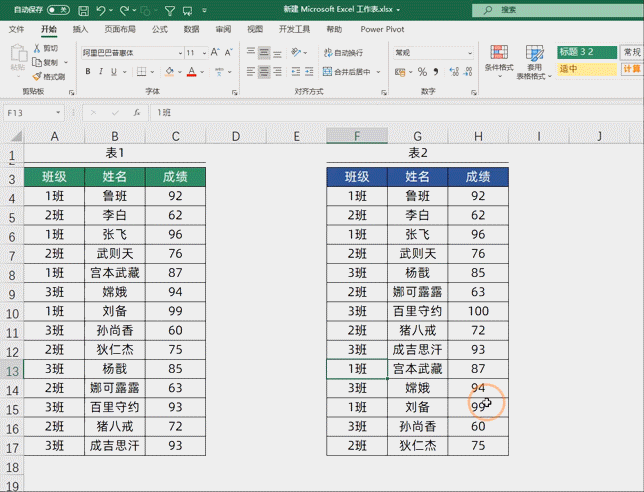Switch to the 插入 (Insert) tab
This screenshot has width=644, height=492.
pos(80,29)
